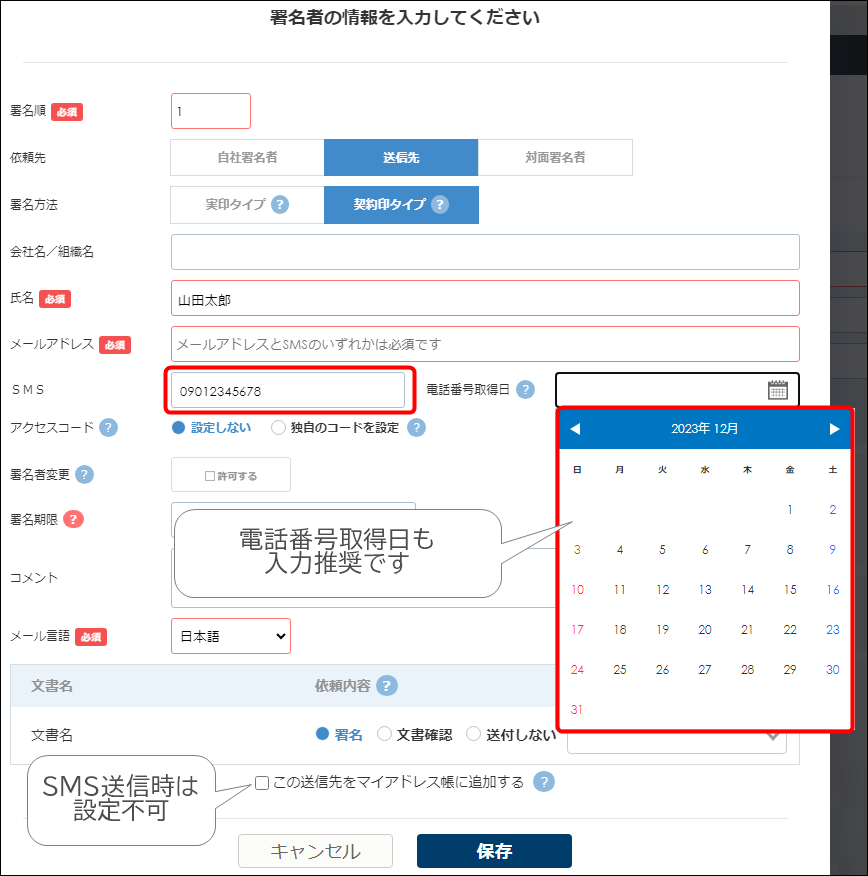Select the 自社署名者 tab
Image resolution: width=868 pixels, height=876 pixels.
247,158
